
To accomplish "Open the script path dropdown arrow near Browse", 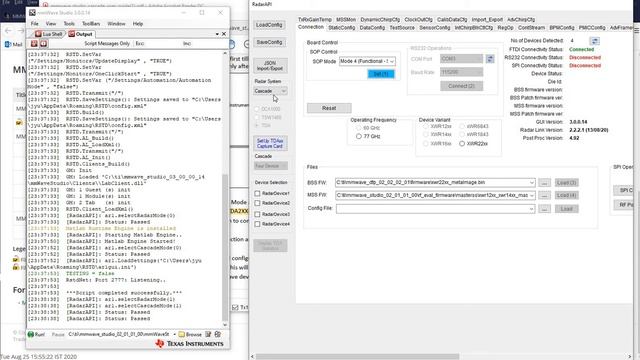I will [x=175, y=334].
